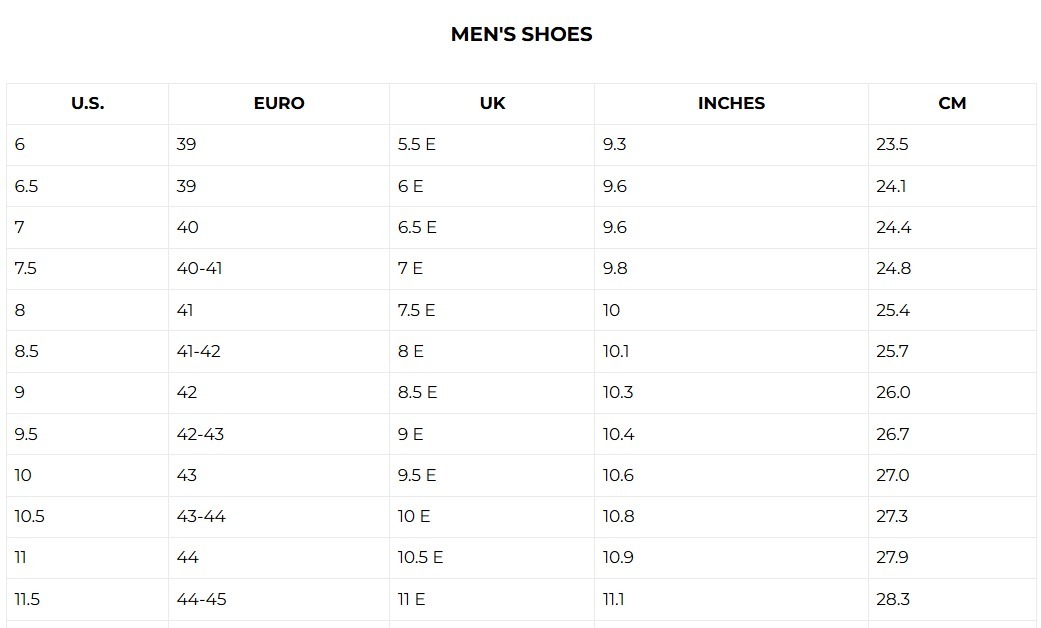Screen dimensions: 1041x628
Task: Select the INCHES column header
Action: pyautogui.click(x=731, y=103)
